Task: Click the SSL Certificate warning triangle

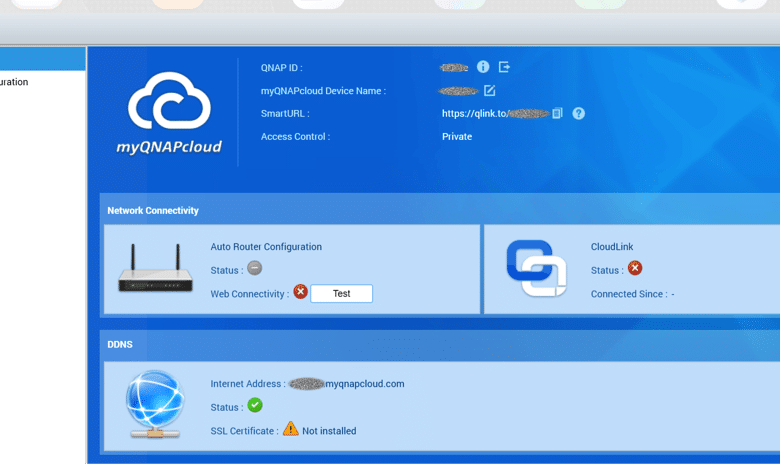Action: (x=291, y=429)
